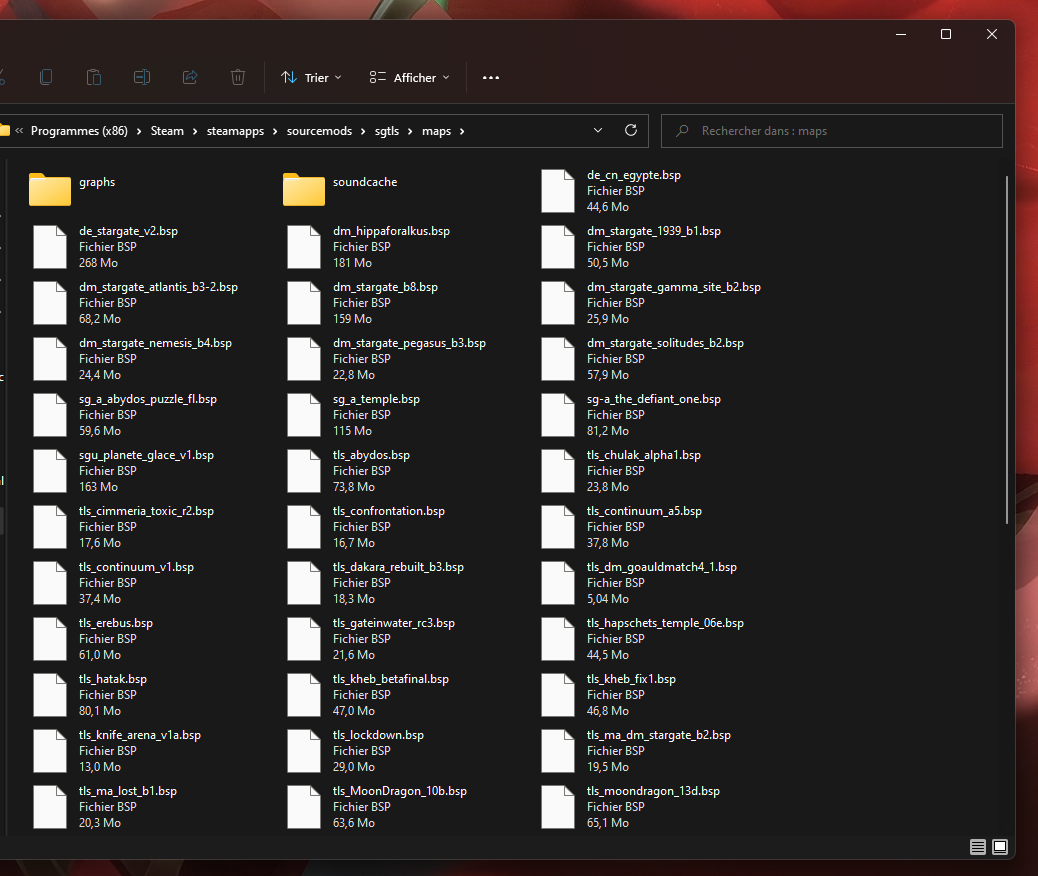Select the dm_stargate_atlantis_b3-2.bsp file icon
This screenshot has height=876, width=1038.
50,303
